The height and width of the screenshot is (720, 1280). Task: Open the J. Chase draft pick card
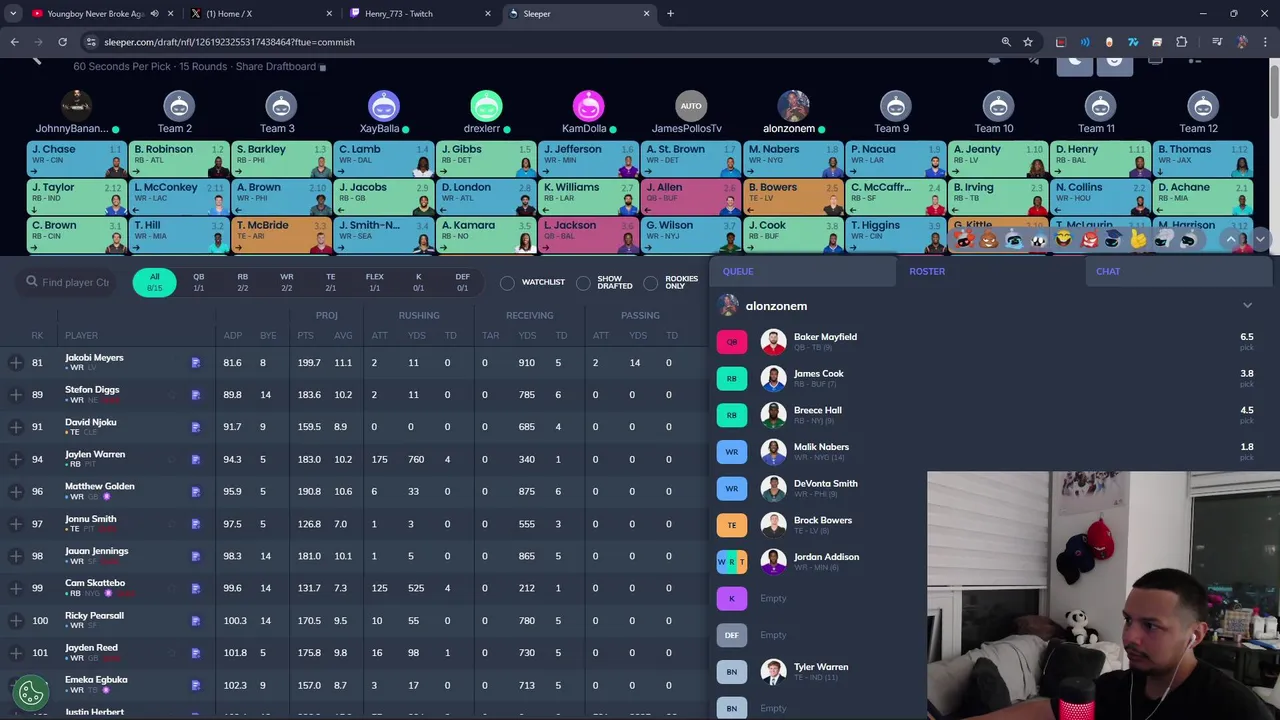[x=76, y=160]
